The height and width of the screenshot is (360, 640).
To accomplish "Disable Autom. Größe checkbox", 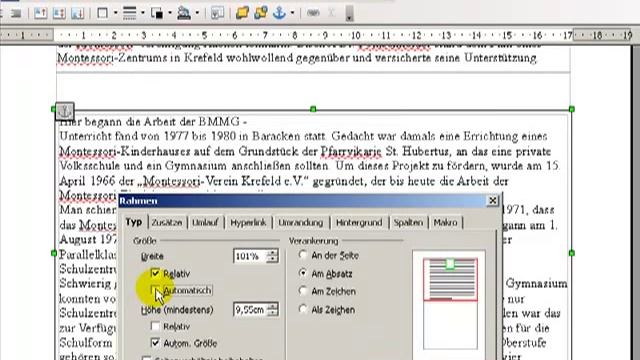I will tap(155, 343).
